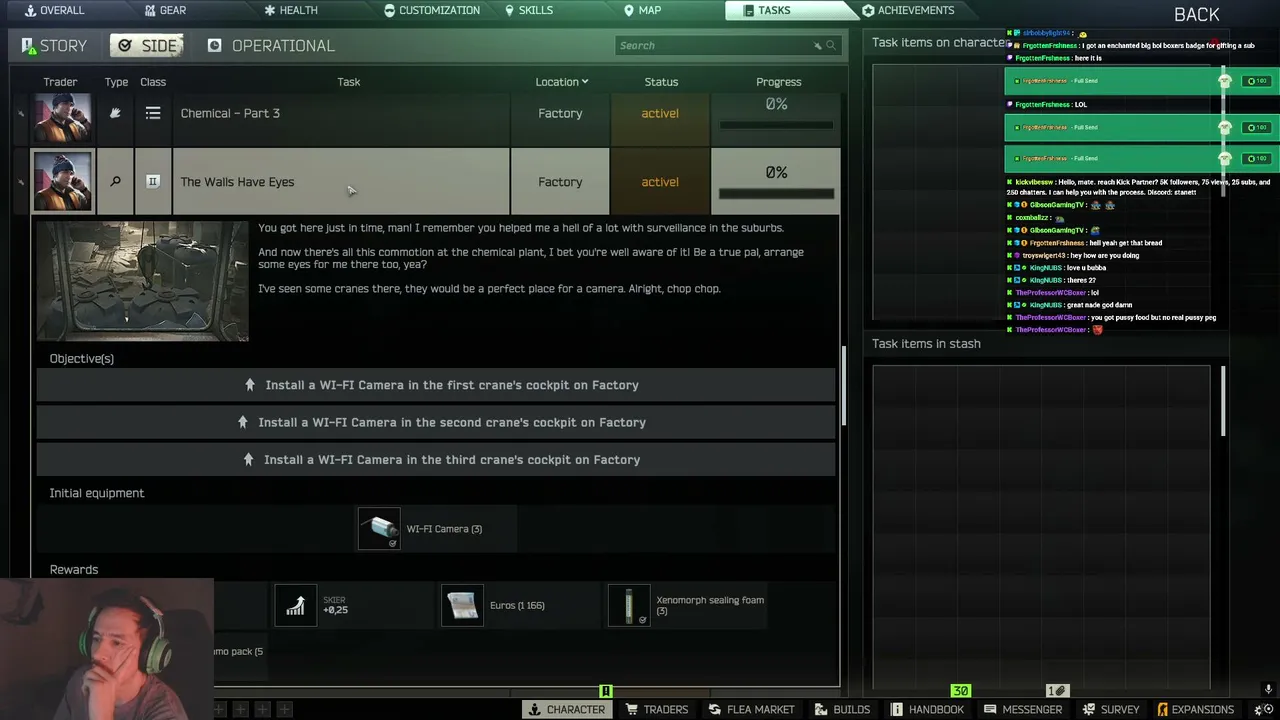Click the magnifier icon in Search field
Image resolution: width=1280 pixels, height=720 pixels.
[x=830, y=45]
